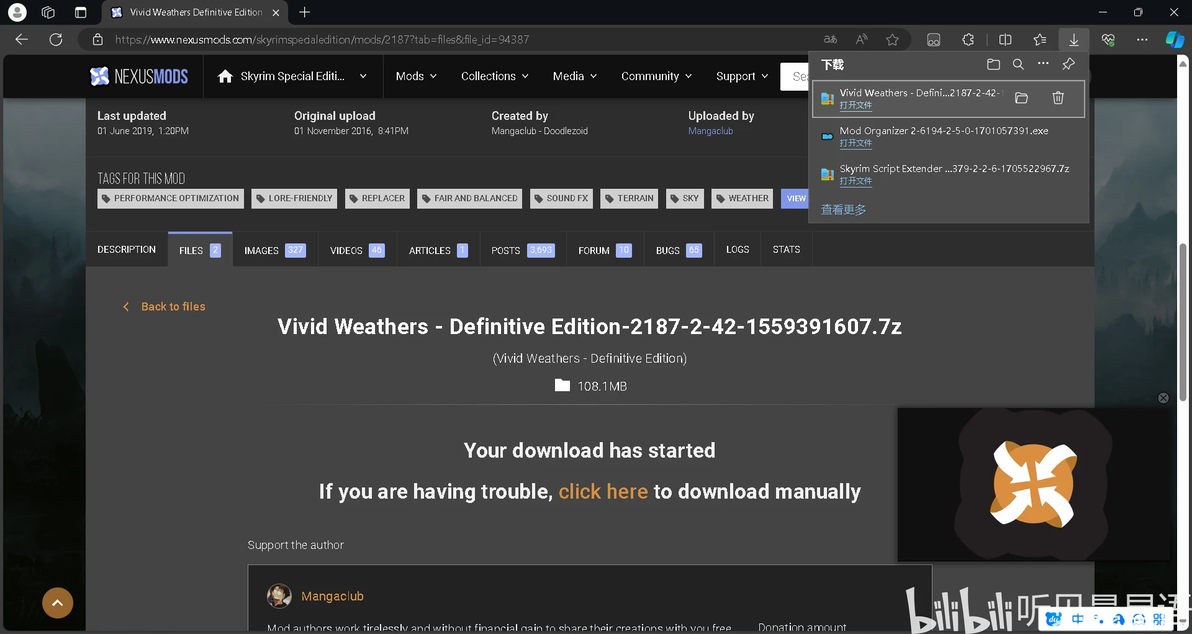
Task: Expand the Mods menu
Action: pyautogui.click(x=416, y=76)
